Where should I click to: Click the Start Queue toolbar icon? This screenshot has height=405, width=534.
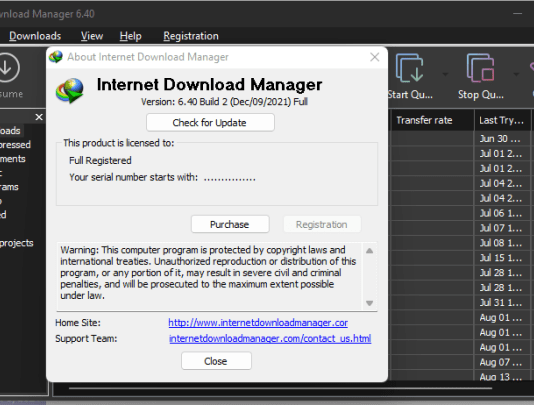[409, 68]
